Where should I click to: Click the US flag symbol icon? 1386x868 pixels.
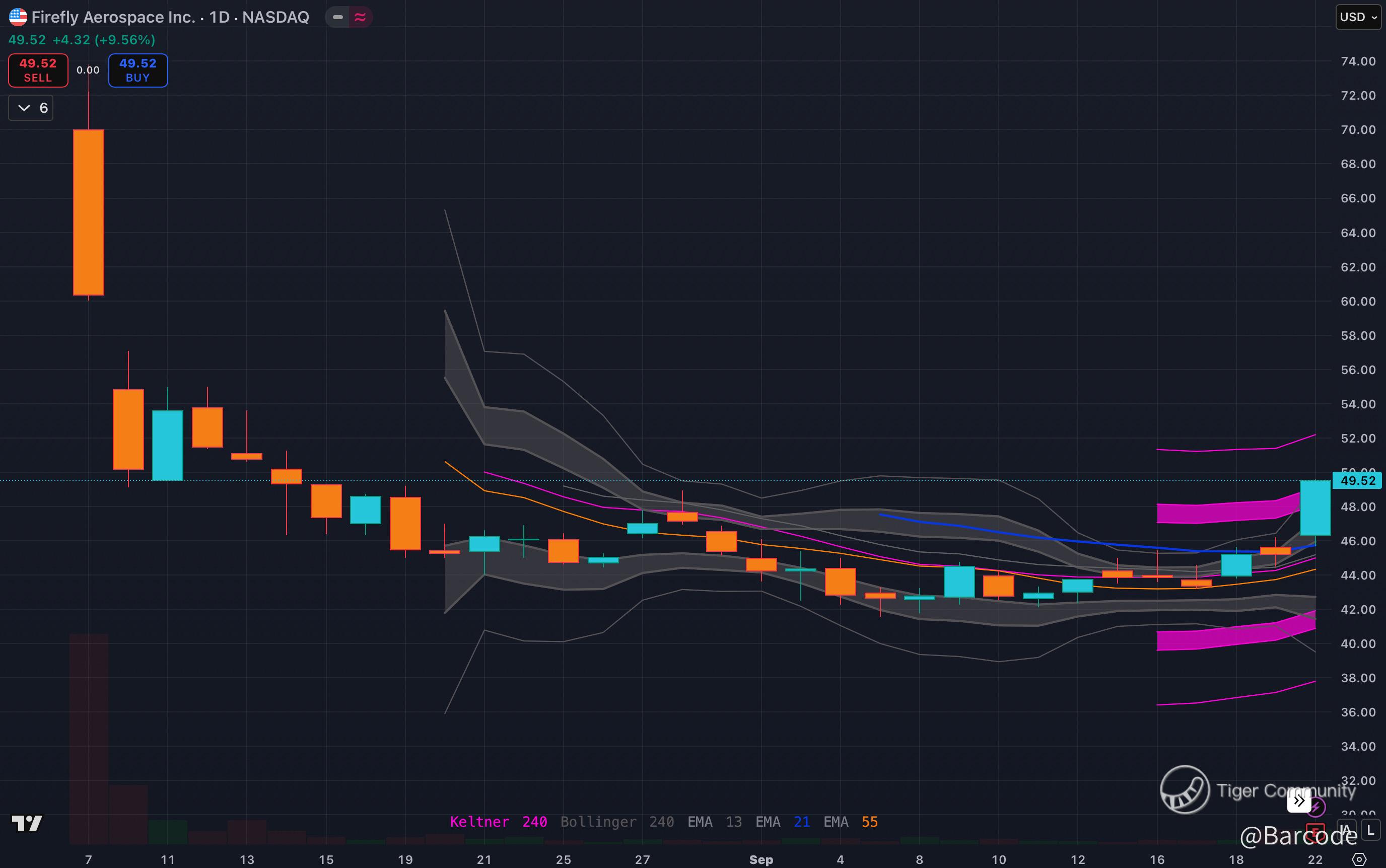(x=18, y=17)
